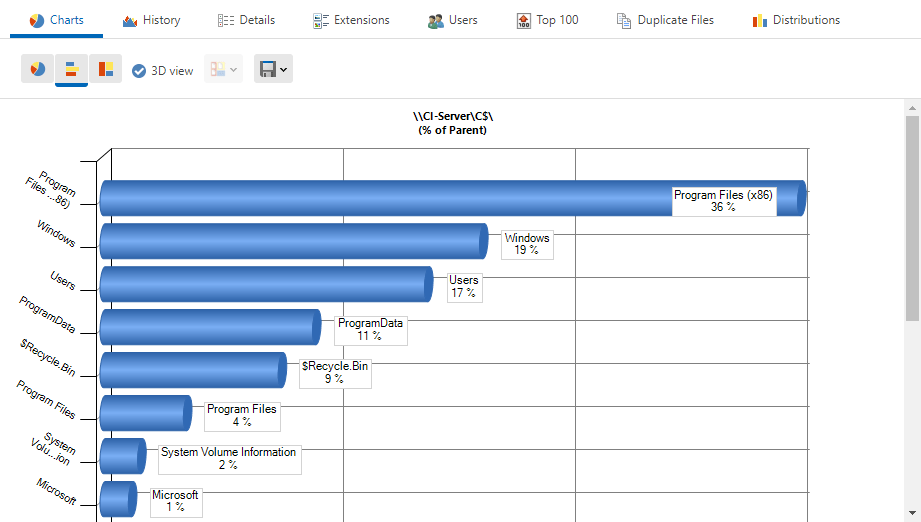The image size is (921, 522).
Task: Click the Users tab icon
Action: [435, 21]
